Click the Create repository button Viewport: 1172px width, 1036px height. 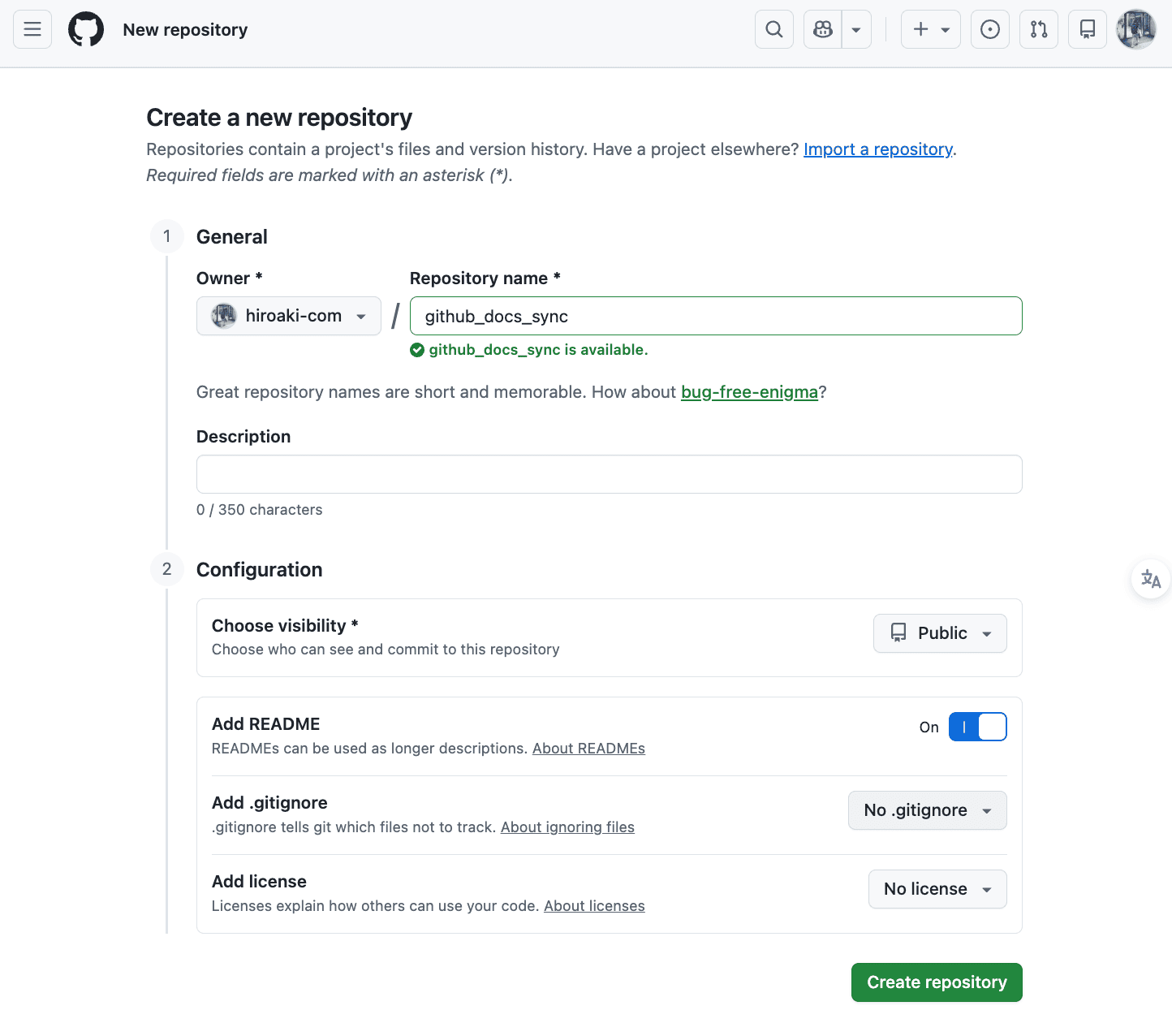(936, 982)
